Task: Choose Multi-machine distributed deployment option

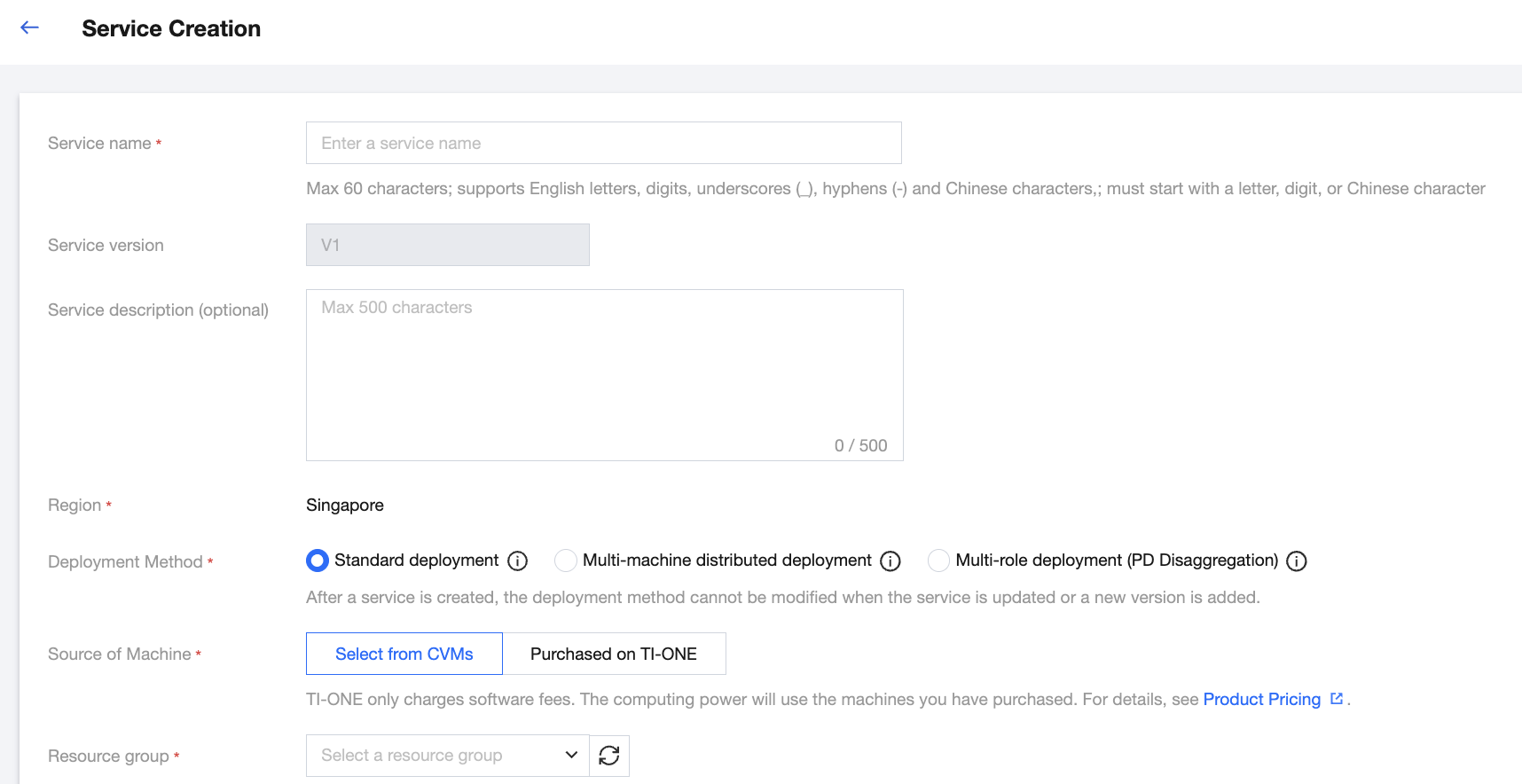Action: point(566,561)
